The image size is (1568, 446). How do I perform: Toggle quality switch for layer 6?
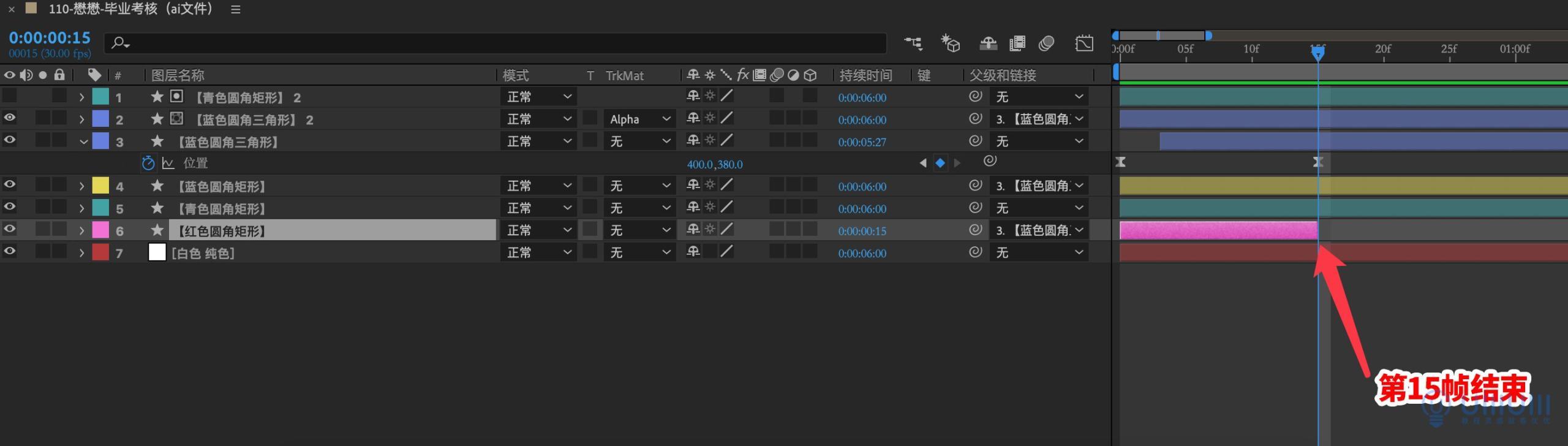point(727,229)
